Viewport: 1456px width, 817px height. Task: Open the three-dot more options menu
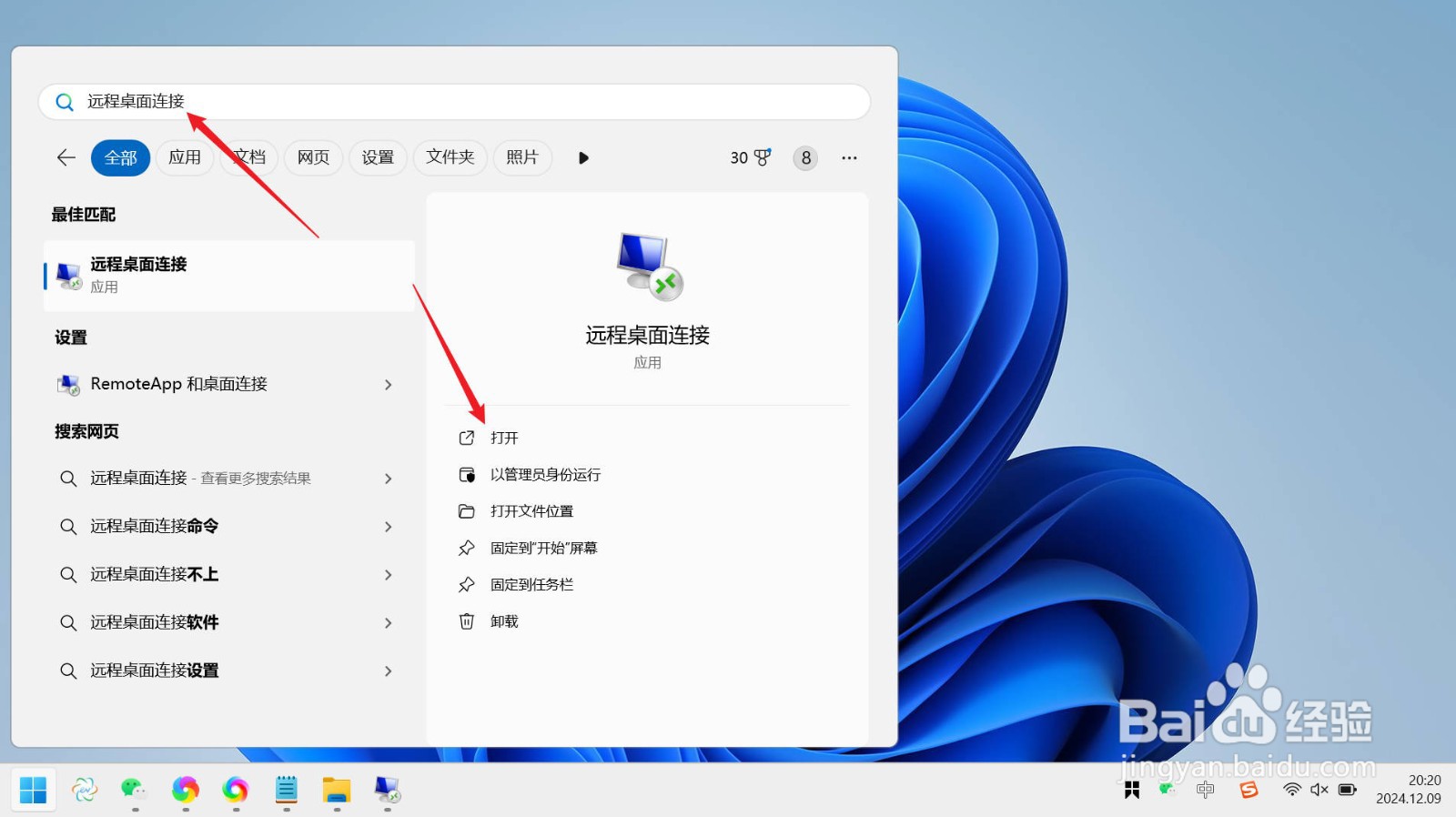849,157
